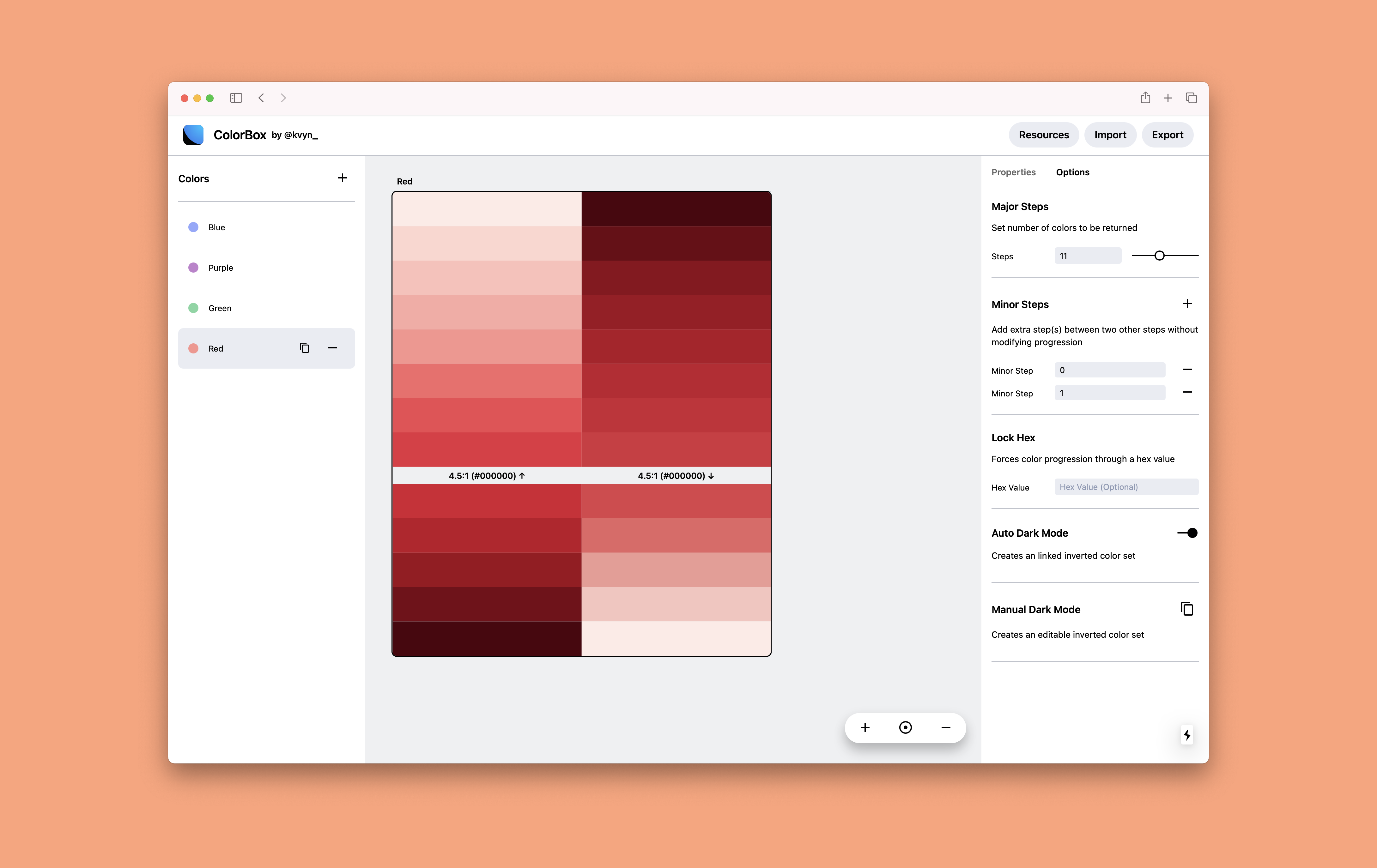The width and height of the screenshot is (1377, 868).
Task: Select the Options tab
Action: coord(1072,172)
